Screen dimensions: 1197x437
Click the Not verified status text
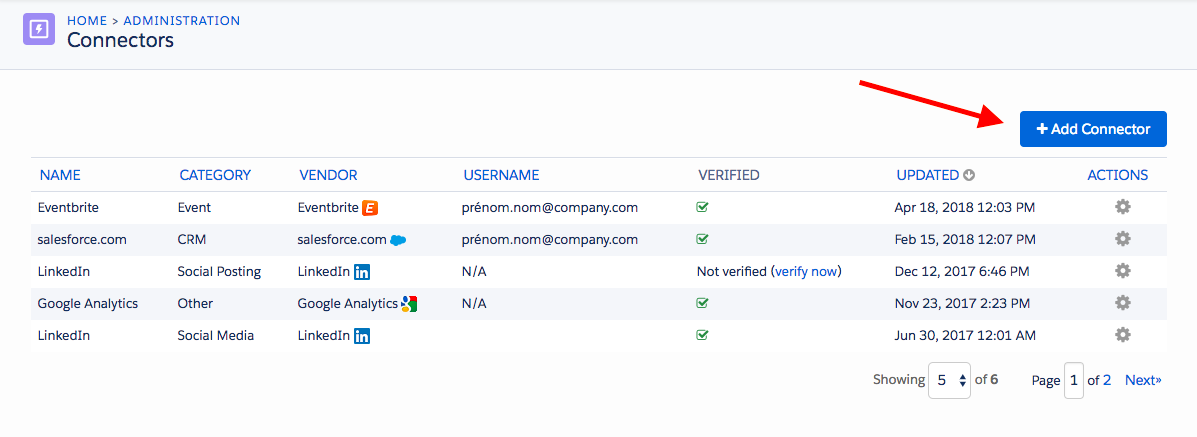(x=732, y=271)
